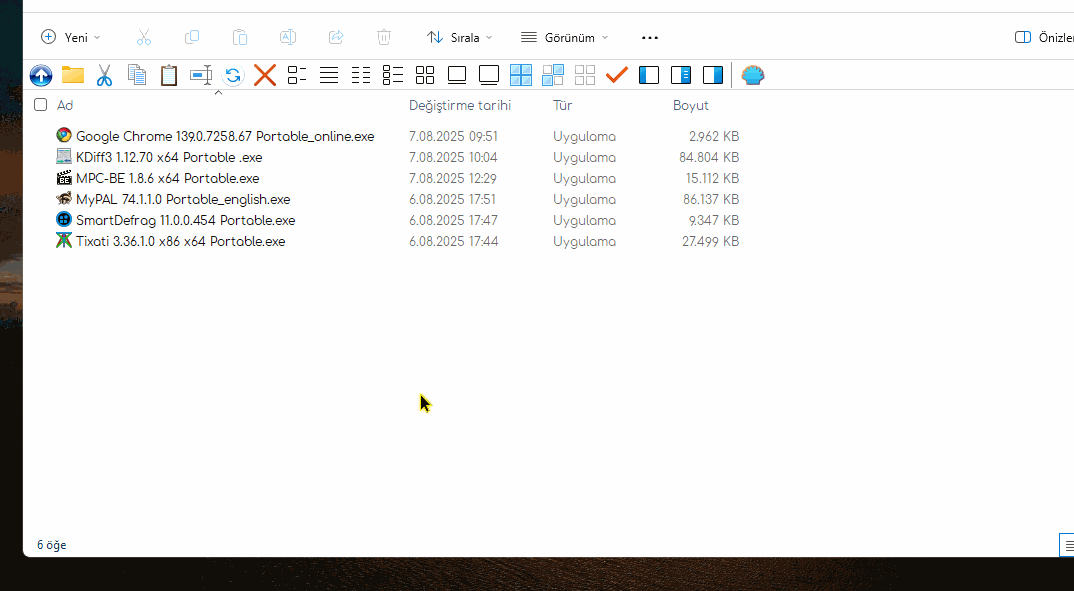Open the Görünüm view dropdown
The width and height of the screenshot is (1074, 591).
coord(564,37)
